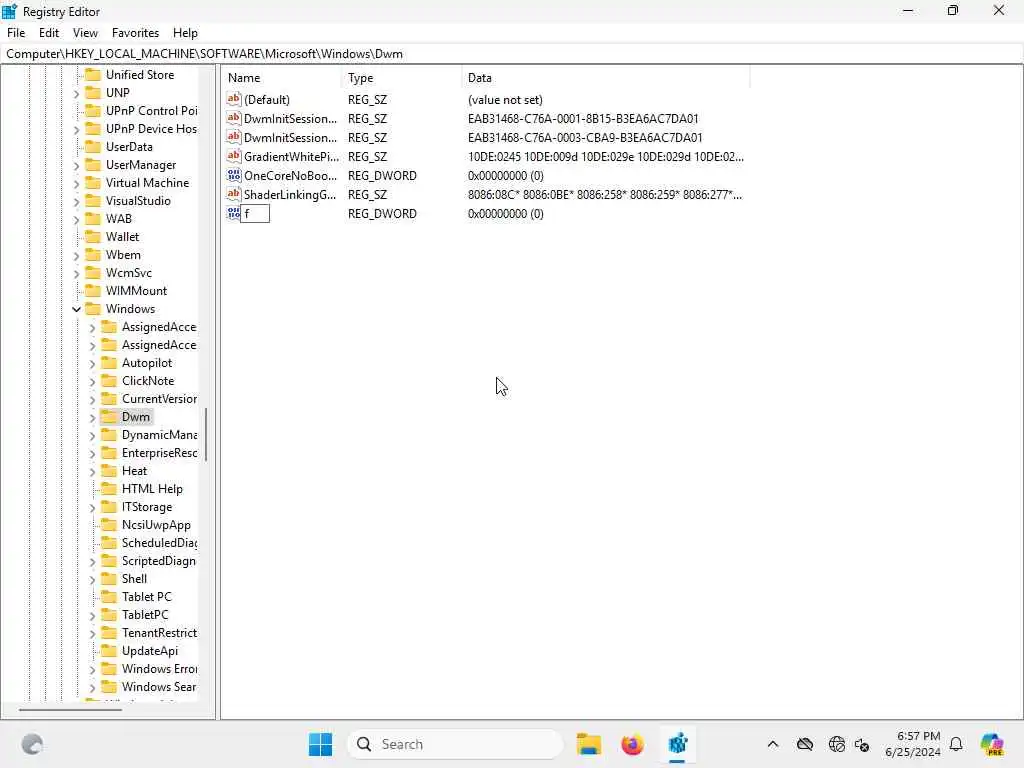Sort values by Name column header
Screen dimensions: 1024x768
point(281,78)
